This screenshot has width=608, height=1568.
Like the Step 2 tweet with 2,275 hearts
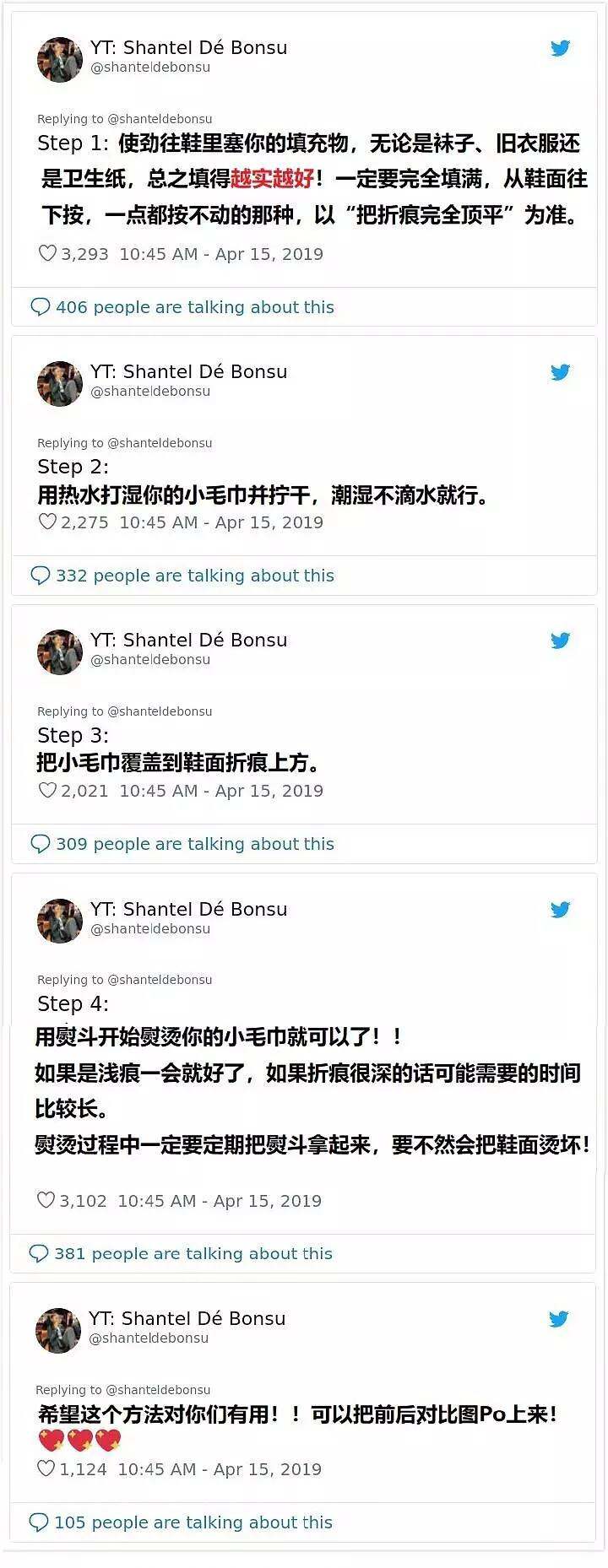click(x=47, y=522)
